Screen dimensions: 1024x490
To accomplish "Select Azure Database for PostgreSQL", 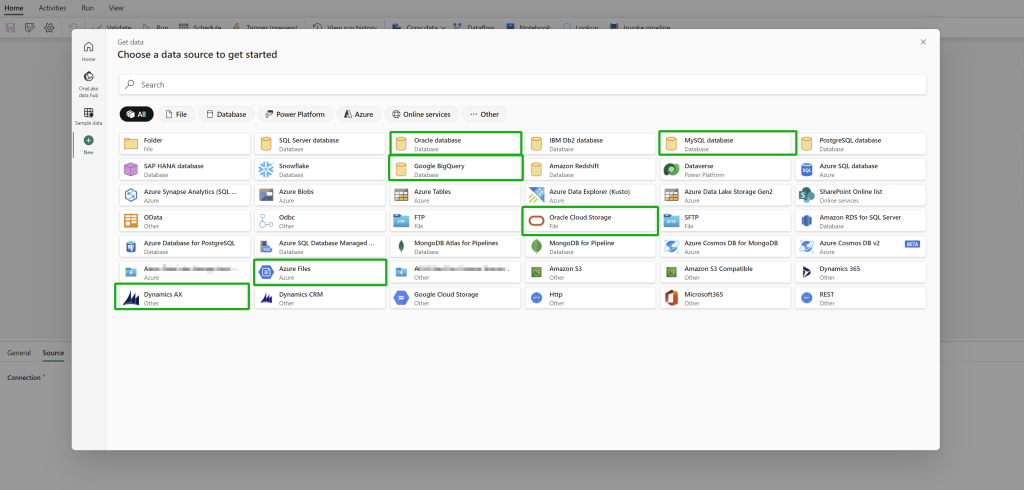I will (x=185, y=247).
